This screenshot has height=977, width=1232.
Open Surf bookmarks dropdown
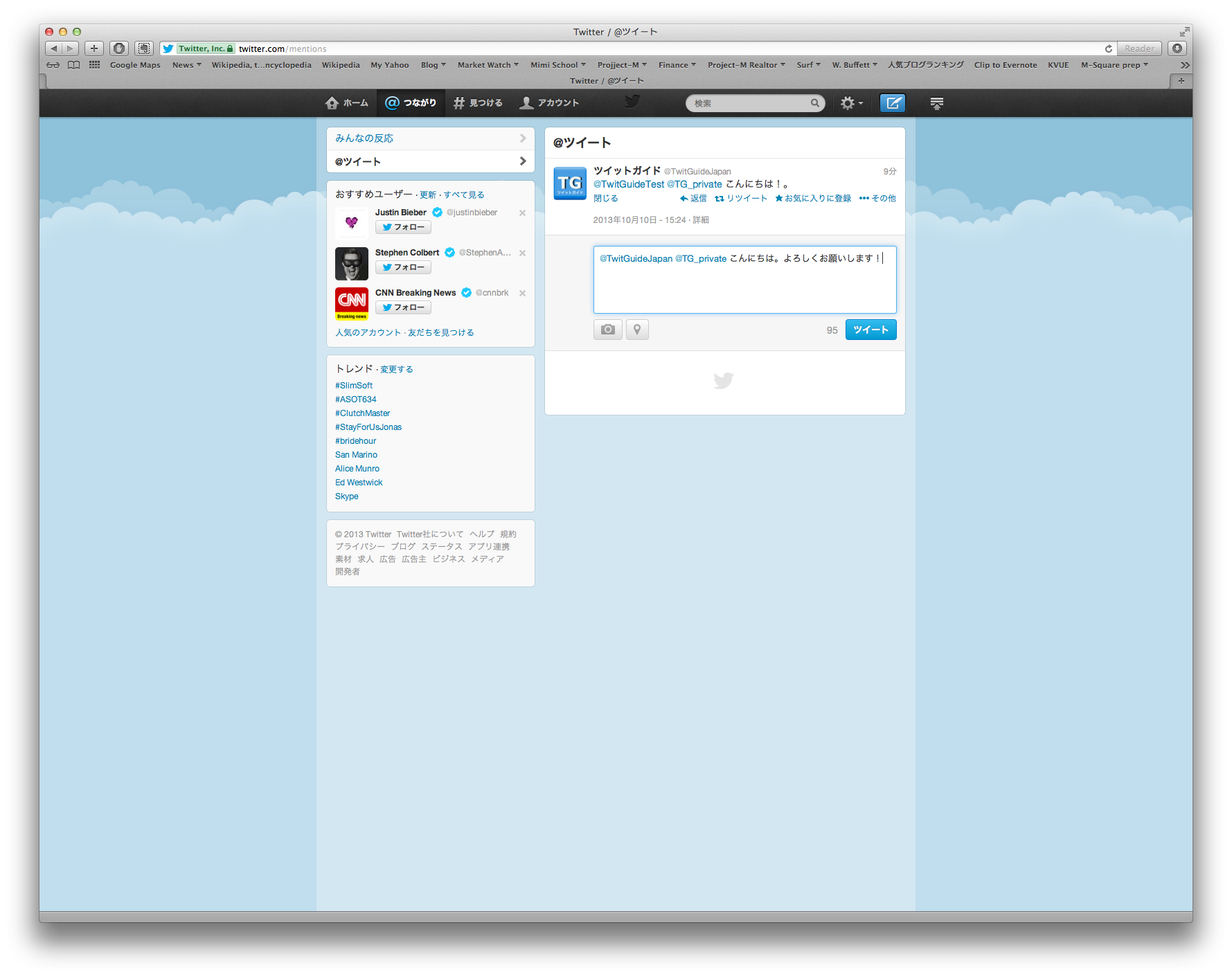pyautogui.click(x=808, y=65)
